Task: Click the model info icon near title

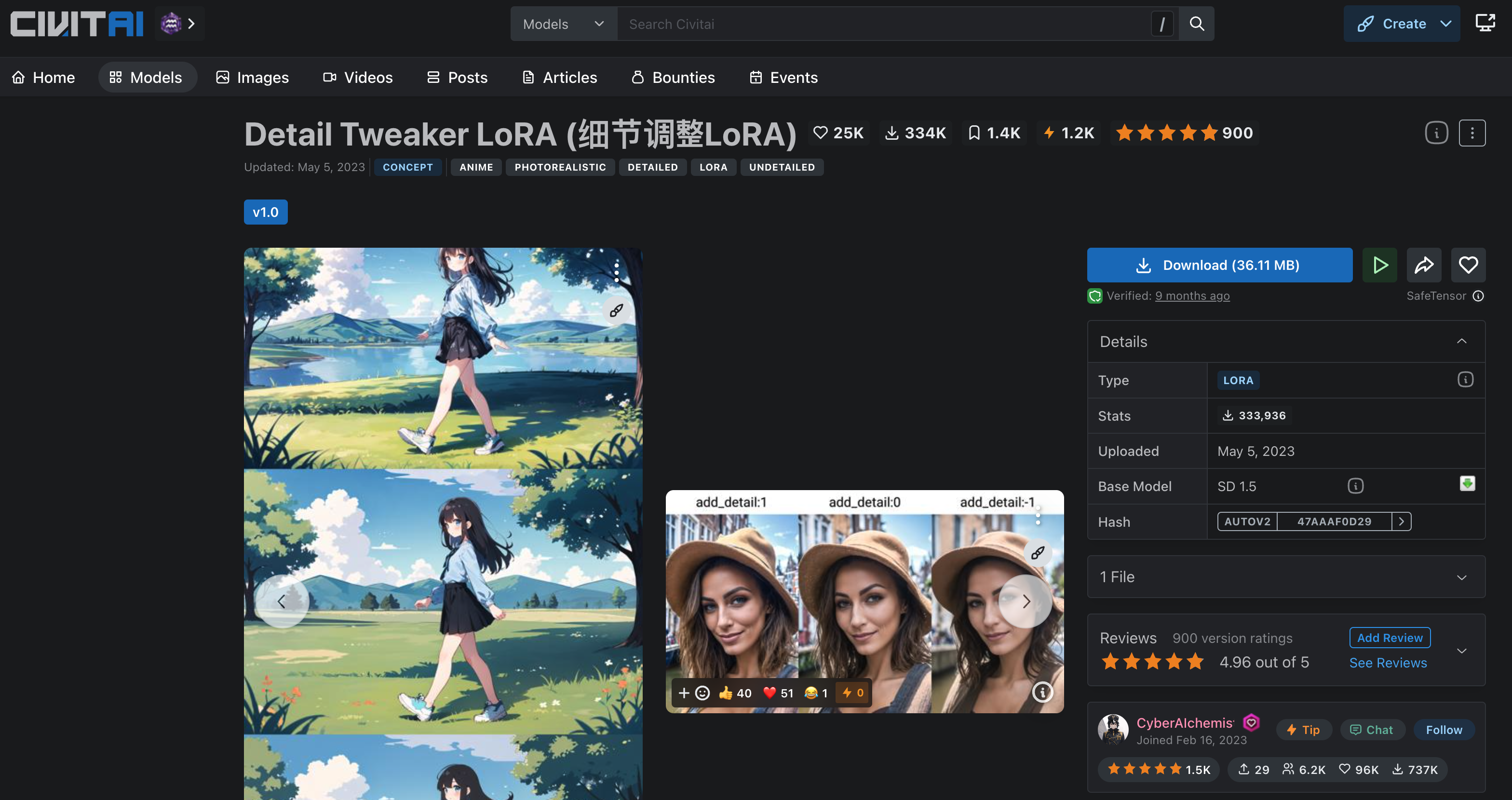Action: 1436,133
